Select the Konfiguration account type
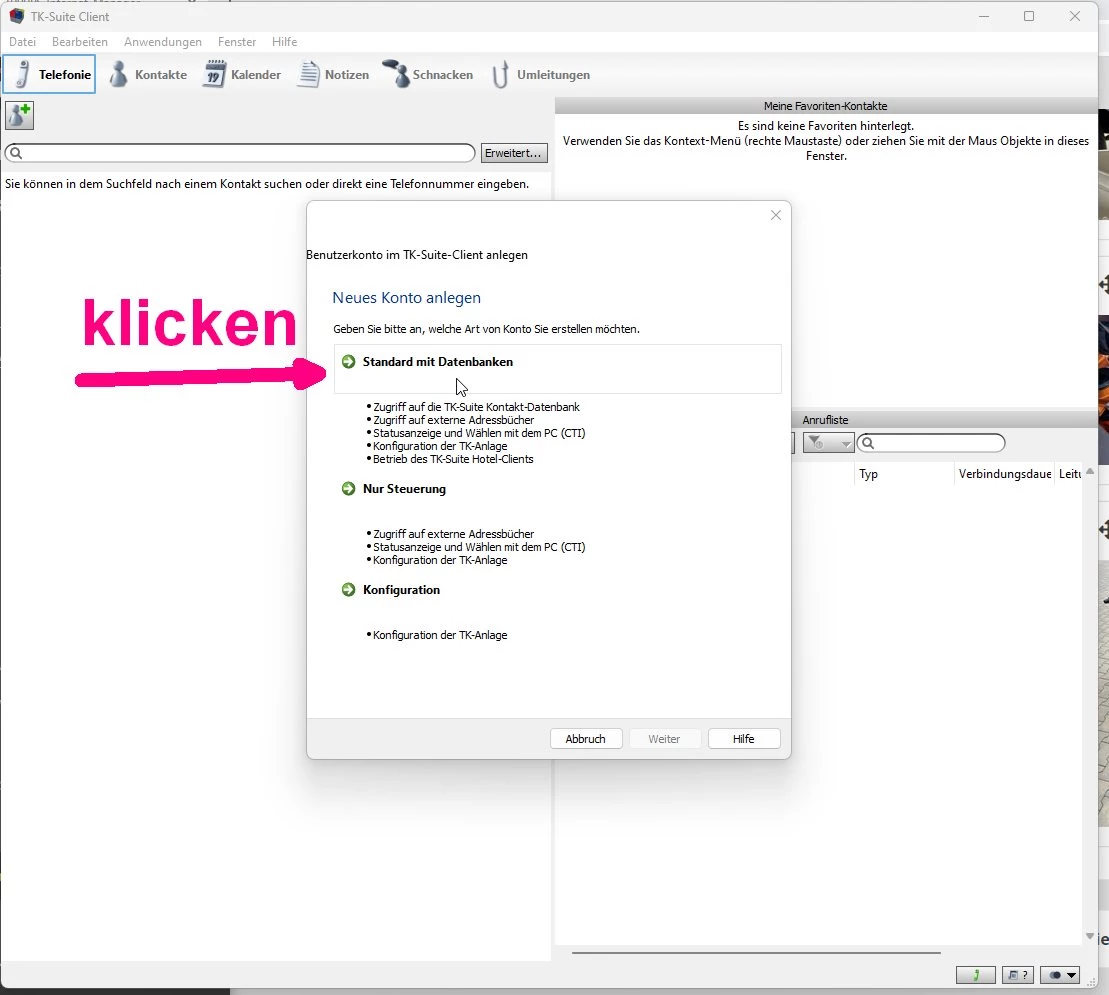The height and width of the screenshot is (995, 1109). pos(401,590)
